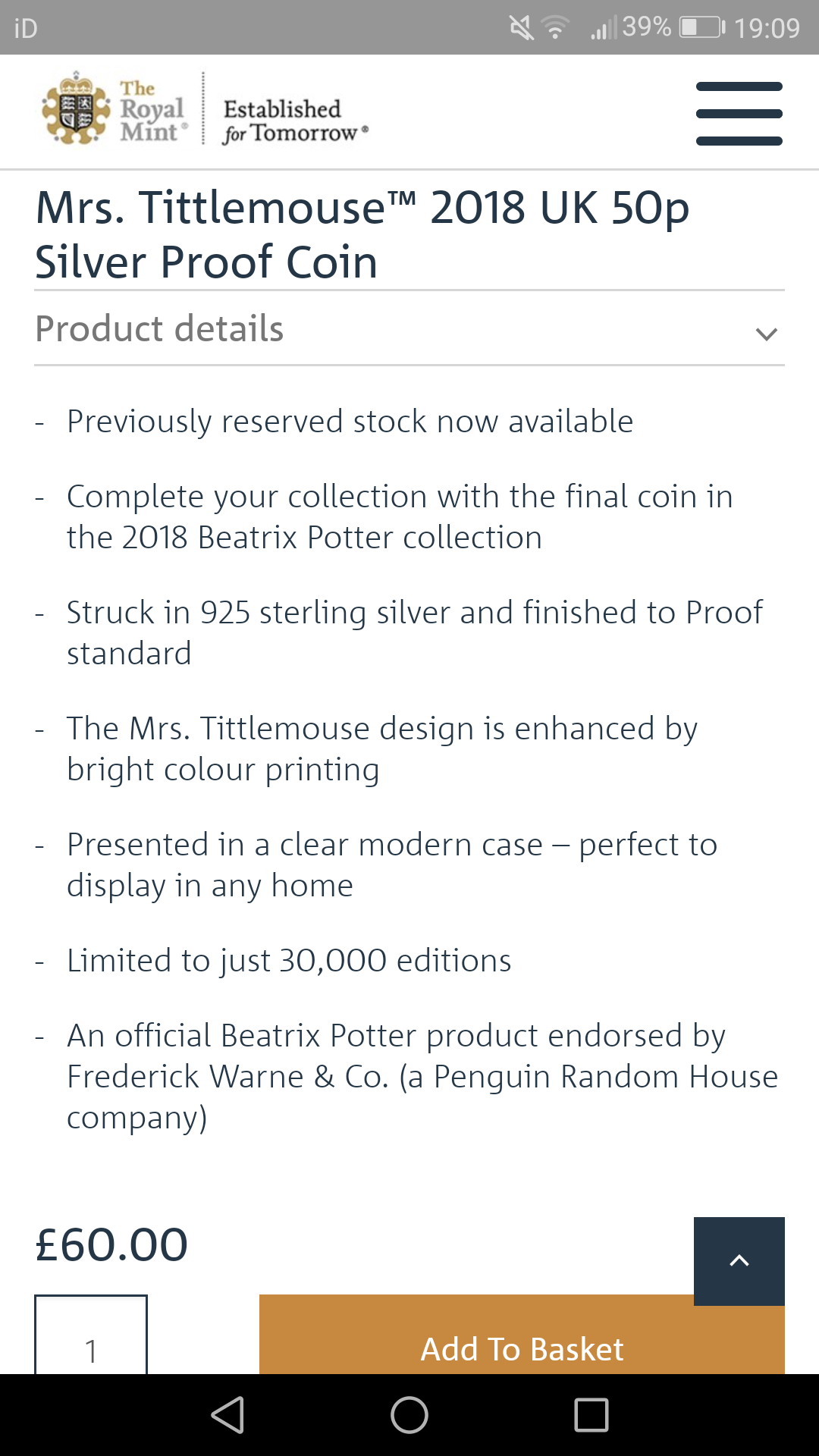
Task: Tap the Mrs. Tittlemouse product title
Action: coord(362,234)
